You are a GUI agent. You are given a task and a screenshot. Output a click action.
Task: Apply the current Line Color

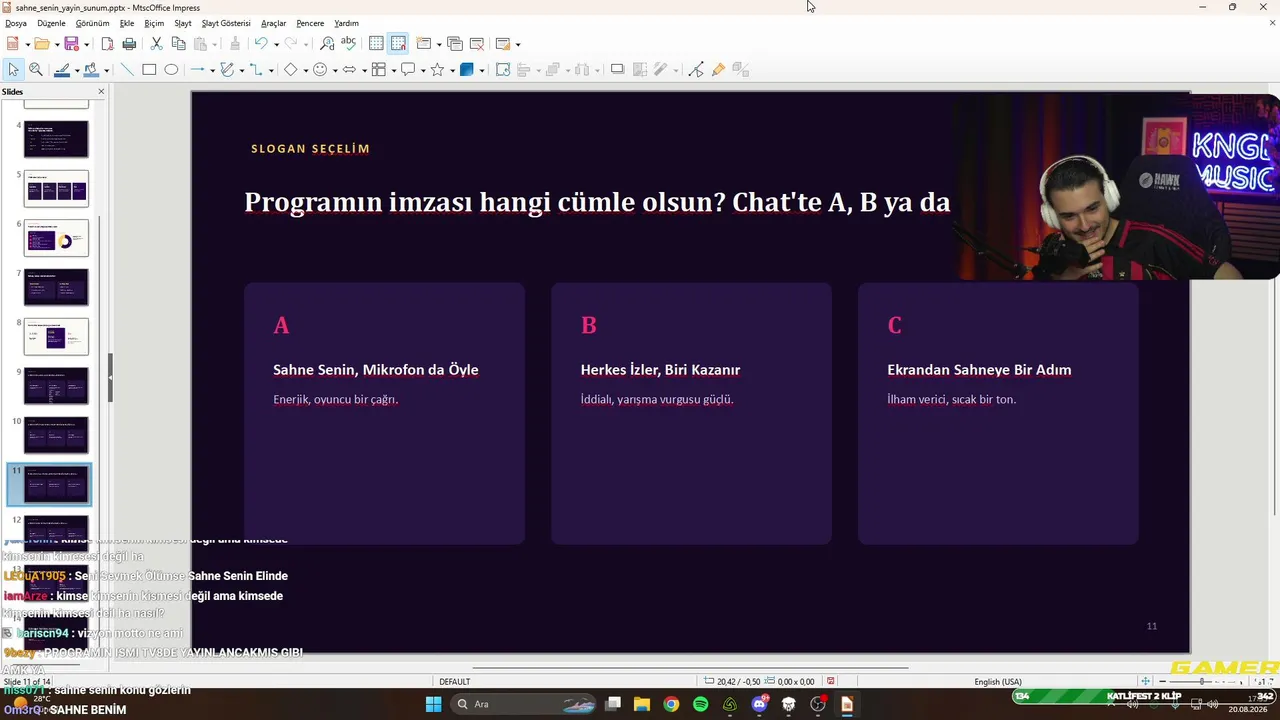click(x=62, y=70)
